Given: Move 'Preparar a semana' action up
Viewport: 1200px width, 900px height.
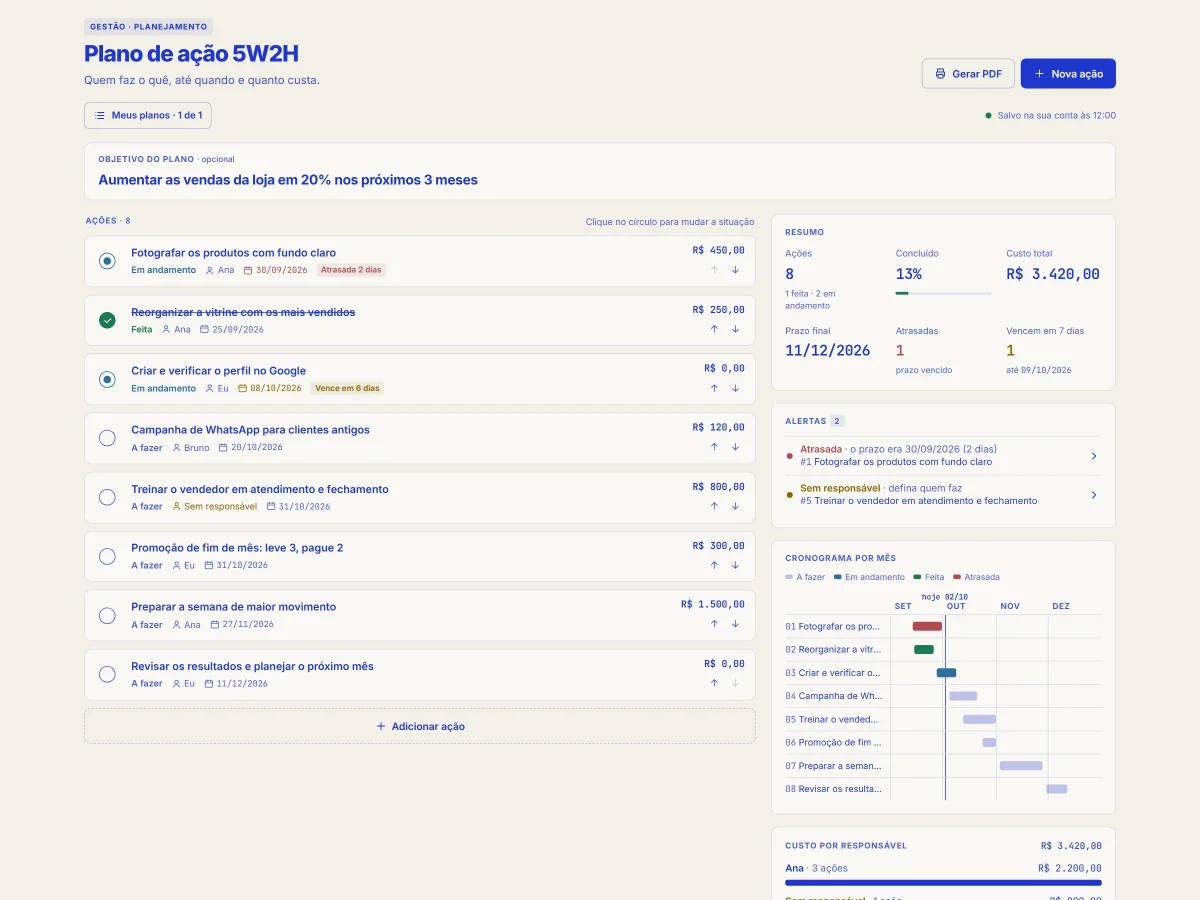Looking at the screenshot, I should click(x=714, y=624).
